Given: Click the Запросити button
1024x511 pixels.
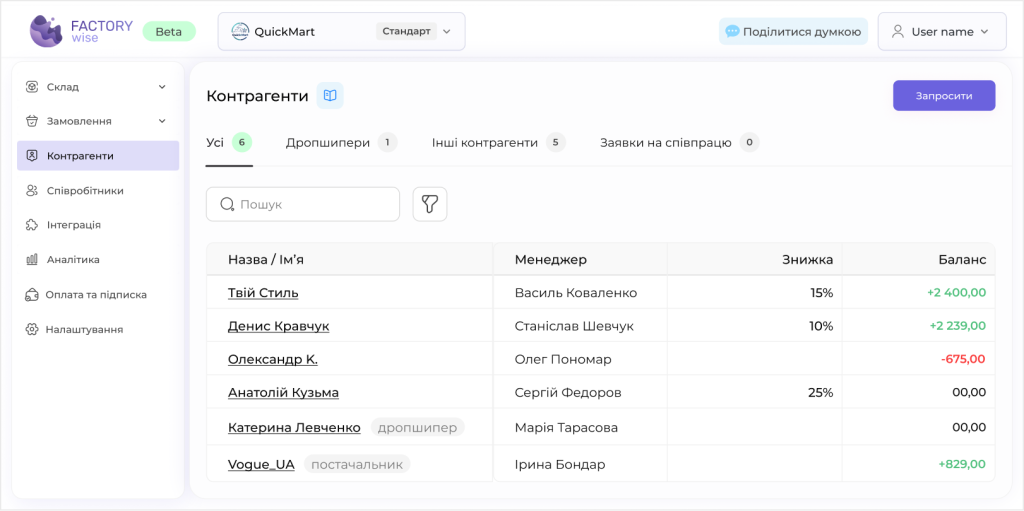Looking at the screenshot, I should tap(944, 95).
